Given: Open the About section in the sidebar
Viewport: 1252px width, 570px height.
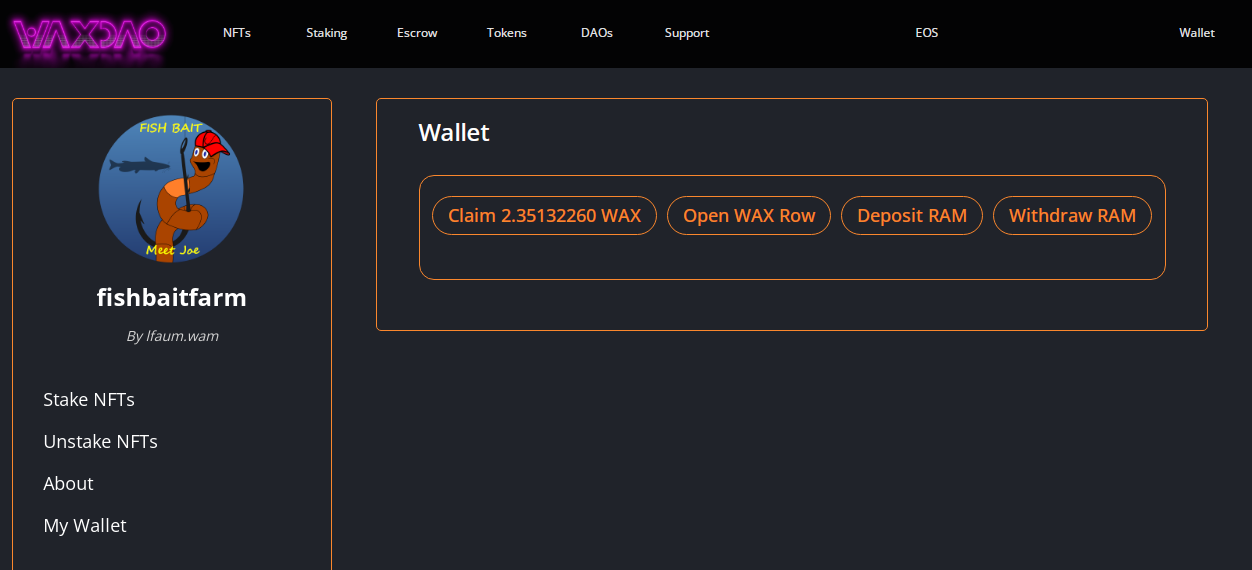Looking at the screenshot, I should point(68,484).
